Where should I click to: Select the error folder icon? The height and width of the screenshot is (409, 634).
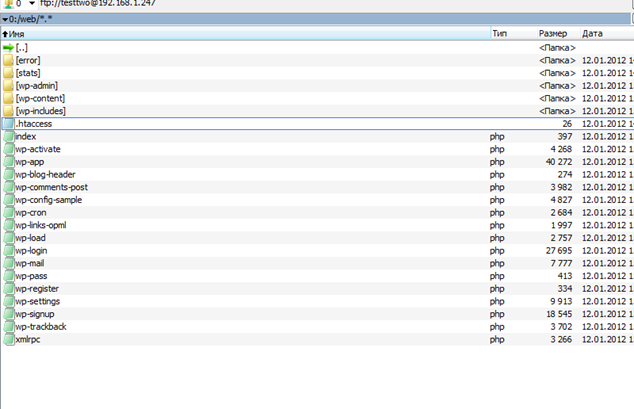tap(8, 60)
